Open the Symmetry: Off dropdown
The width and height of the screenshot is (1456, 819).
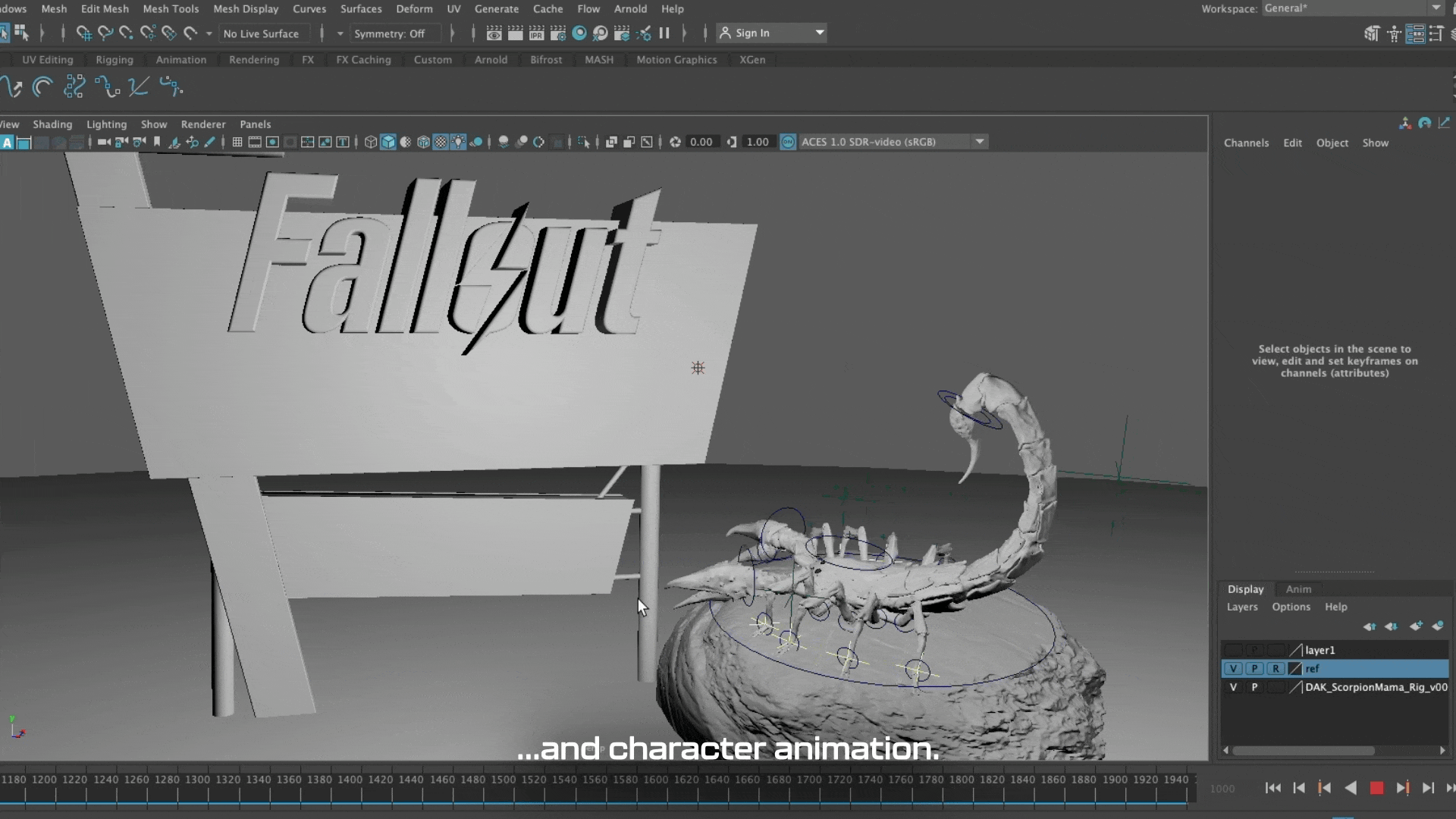395,33
